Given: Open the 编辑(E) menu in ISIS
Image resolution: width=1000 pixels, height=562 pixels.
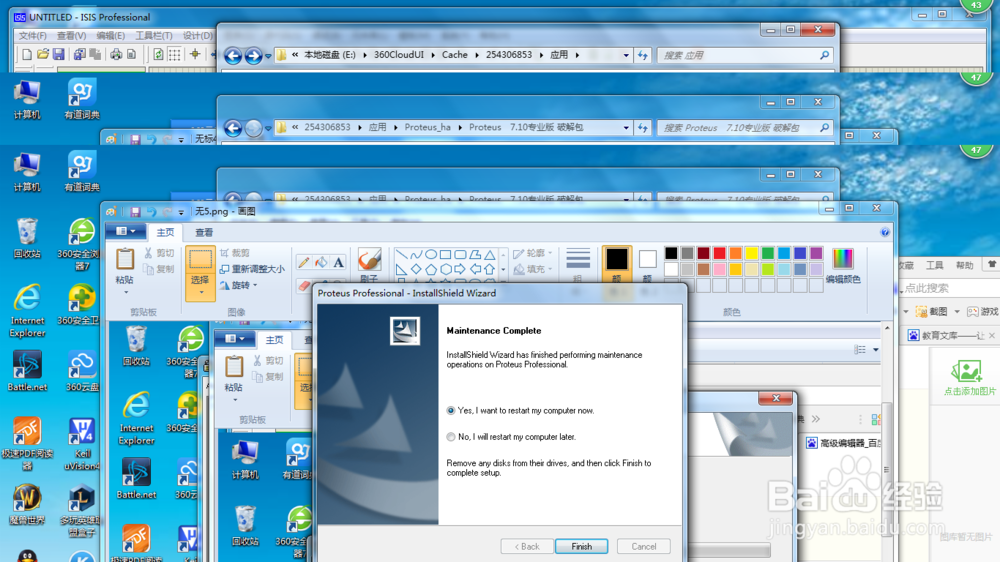Looking at the screenshot, I should click(110, 36).
